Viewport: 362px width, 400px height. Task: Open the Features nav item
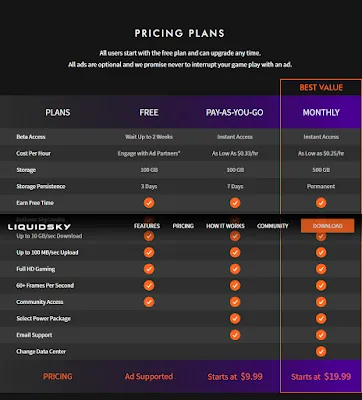[147, 226]
